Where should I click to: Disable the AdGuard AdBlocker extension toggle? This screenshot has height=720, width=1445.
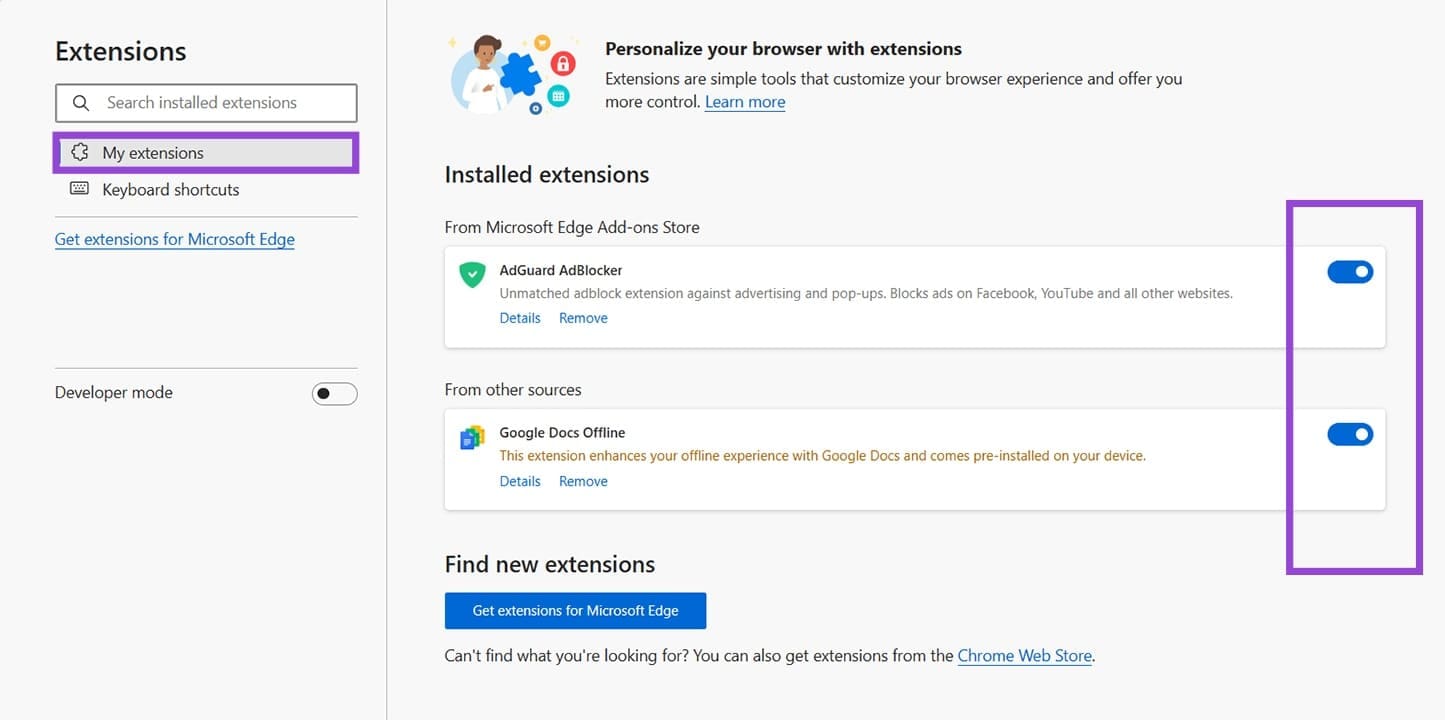(x=1349, y=272)
